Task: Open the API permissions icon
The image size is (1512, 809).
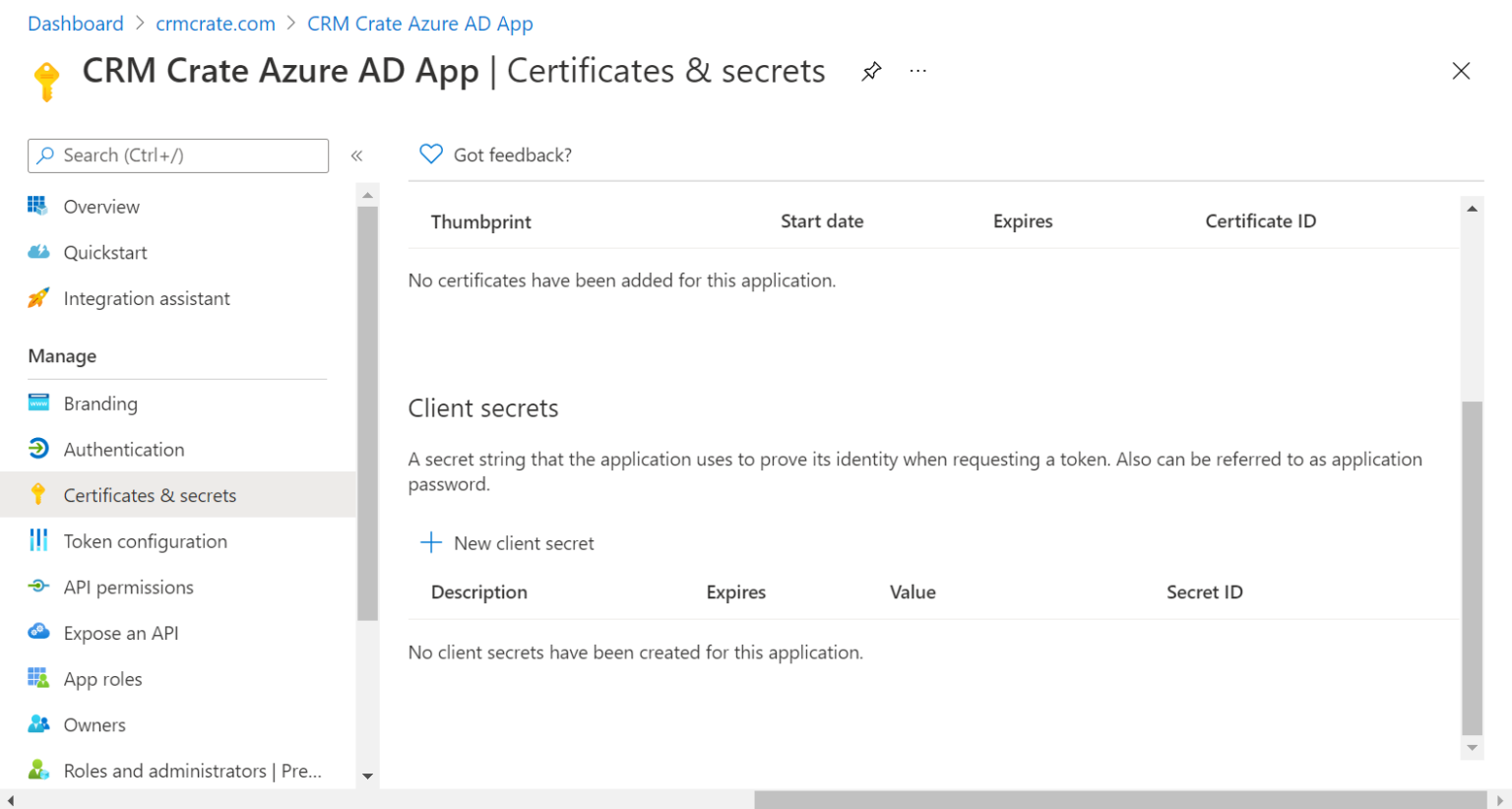Action: click(x=37, y=587)
